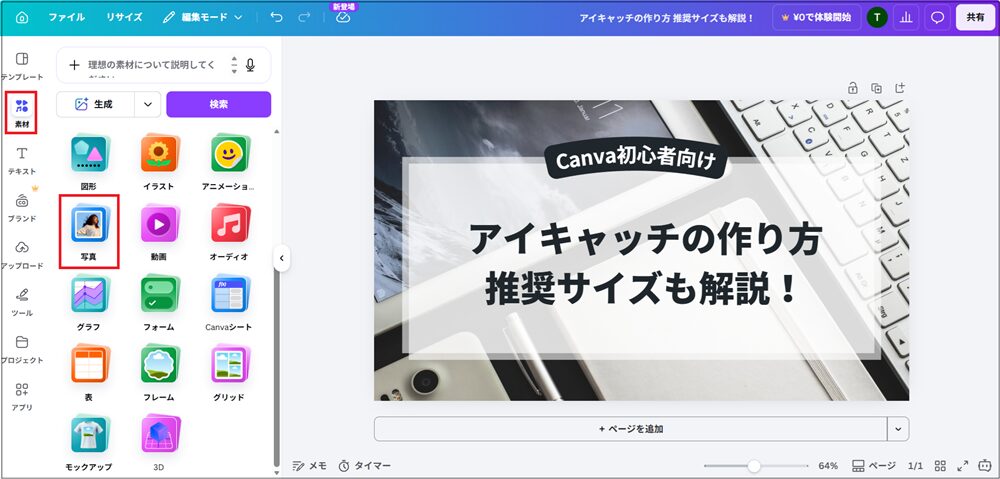Open the アニメーション category
The image size is (1000, 479).
click(229, 162)
